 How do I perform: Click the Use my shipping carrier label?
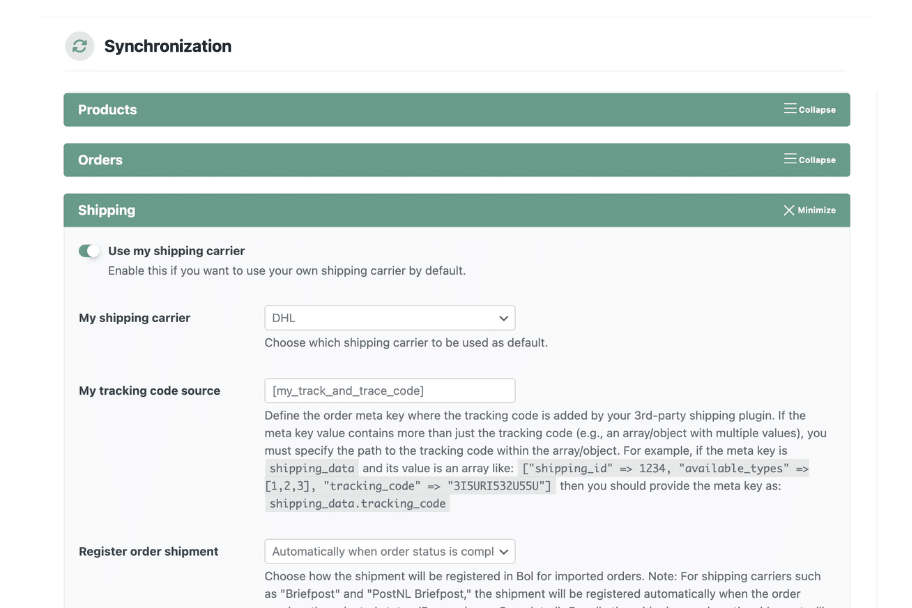pyautogui.click(x=176, y=251)
